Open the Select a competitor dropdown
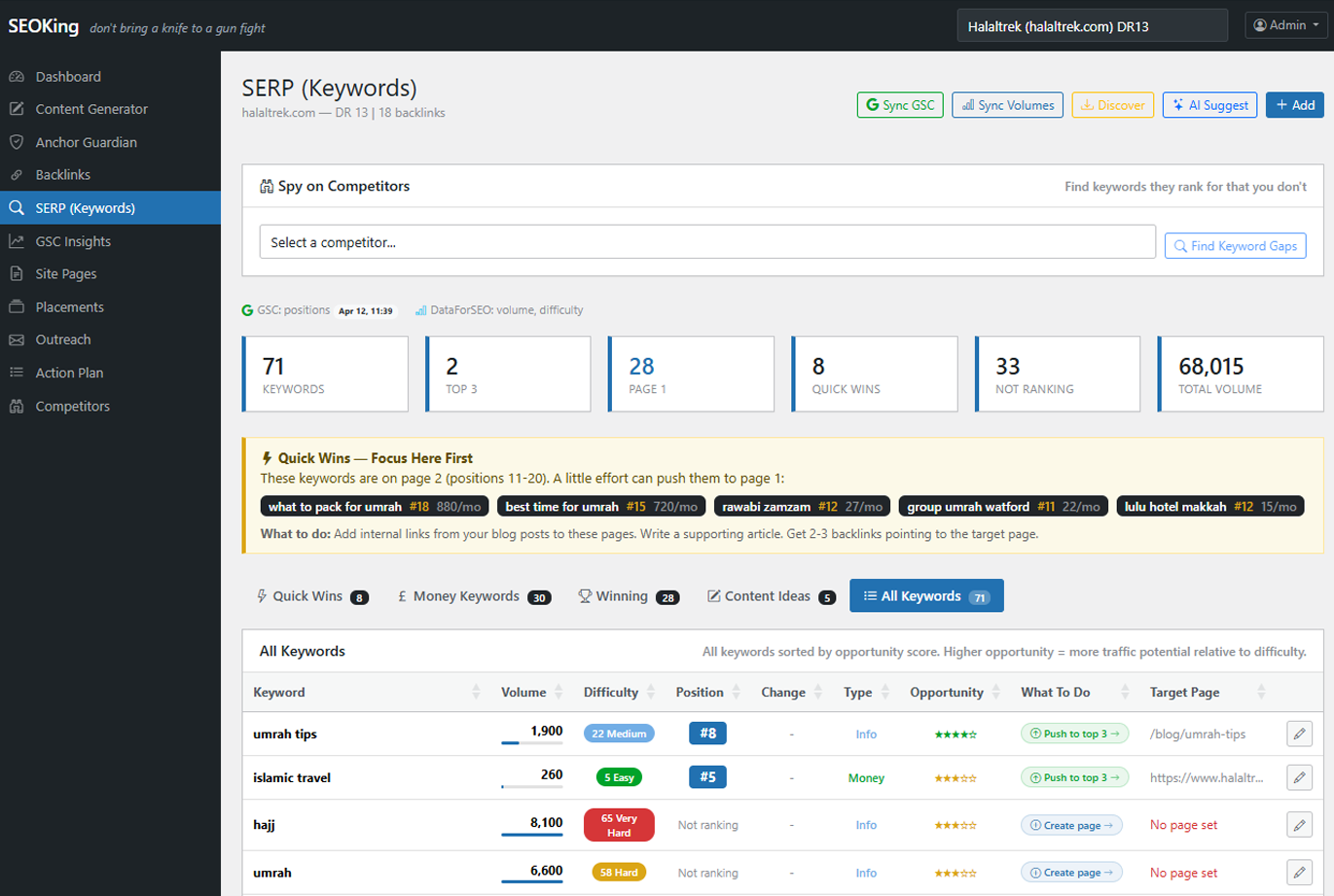The width and height of the screenshot is (1334, 896). click(706, 241)
